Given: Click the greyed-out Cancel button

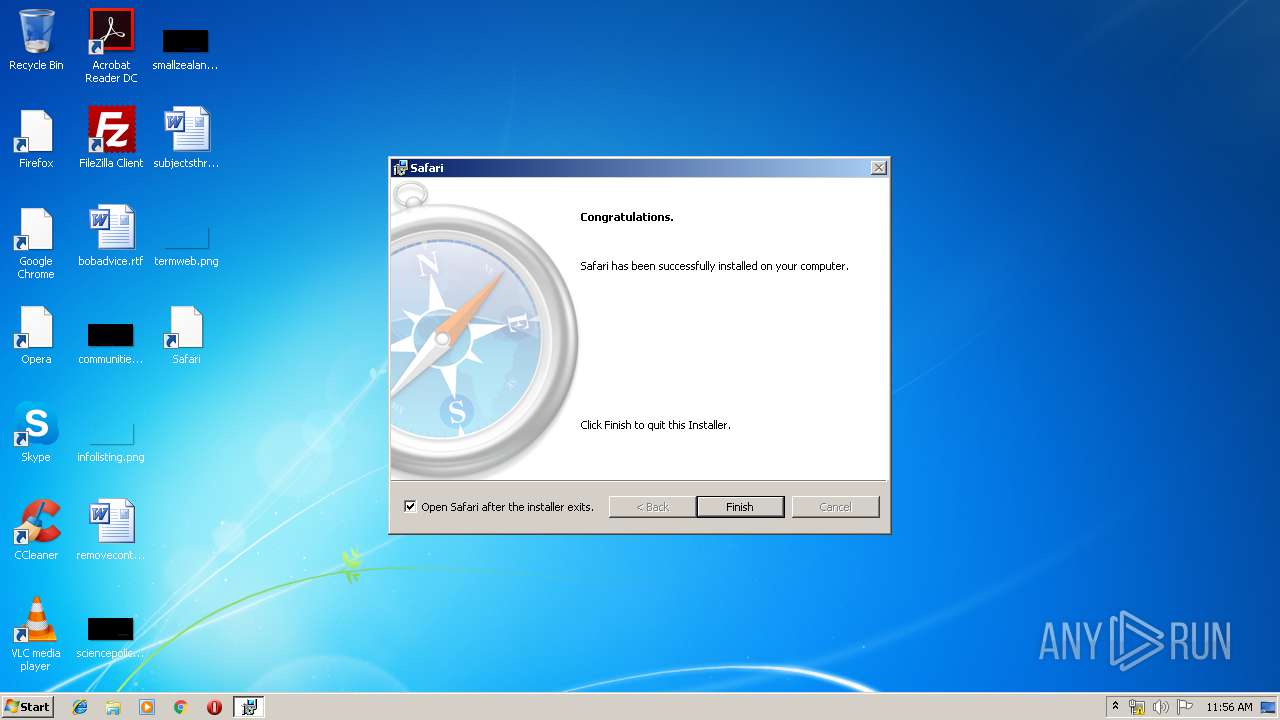Looking at the screenshot, I should 835,507.
